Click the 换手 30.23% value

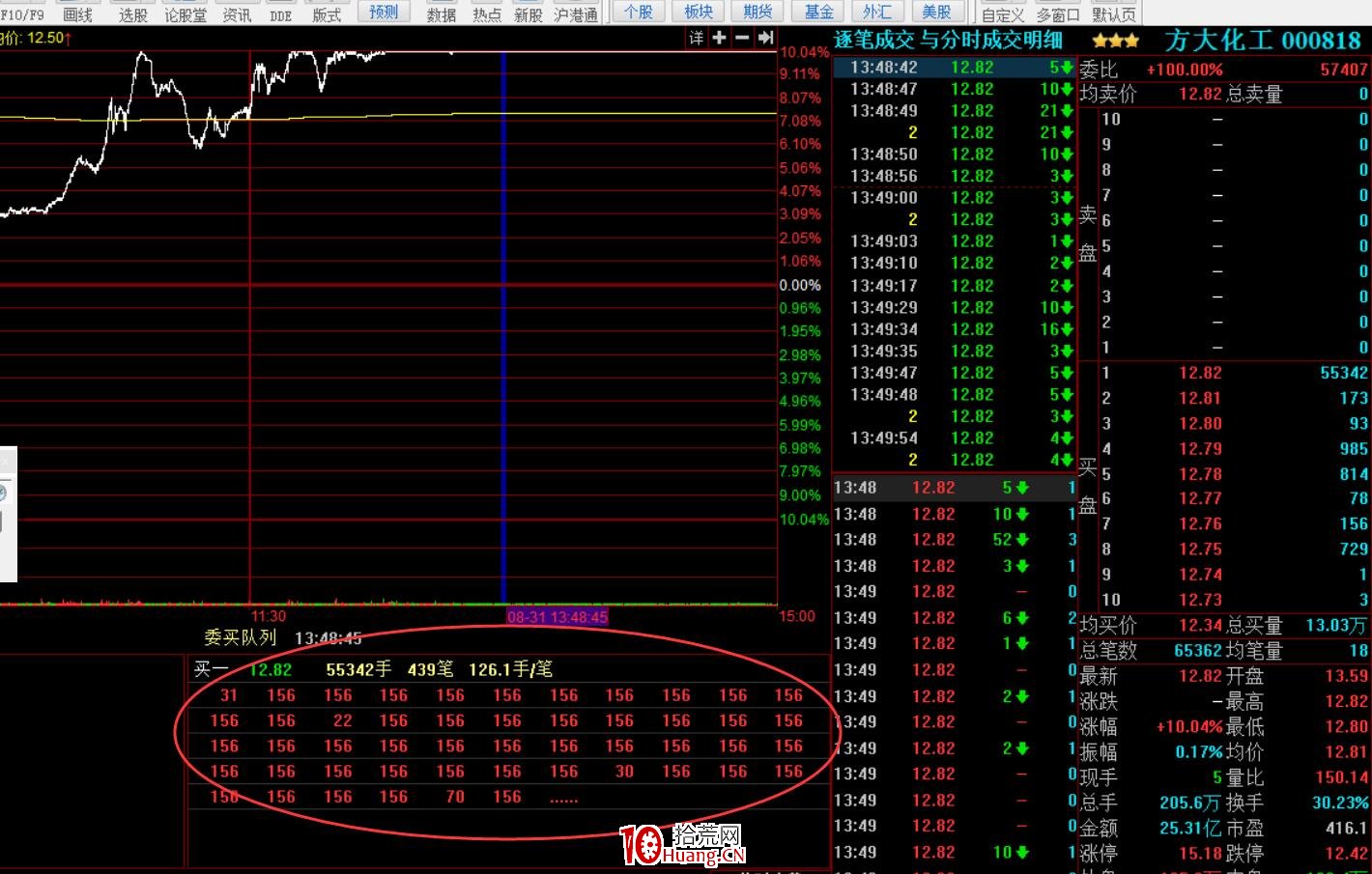(x=1340, y=803)
